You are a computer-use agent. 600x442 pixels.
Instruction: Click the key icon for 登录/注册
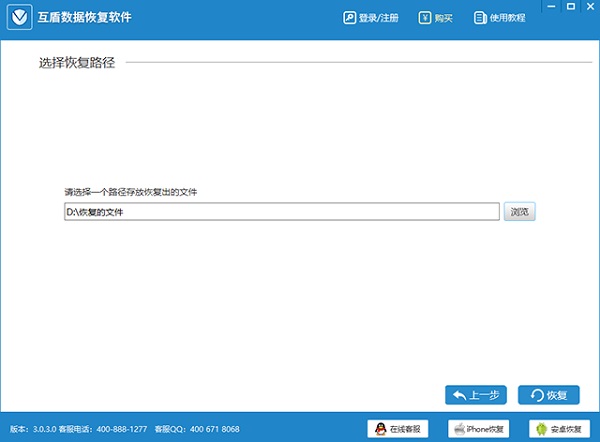pos(349,18)
